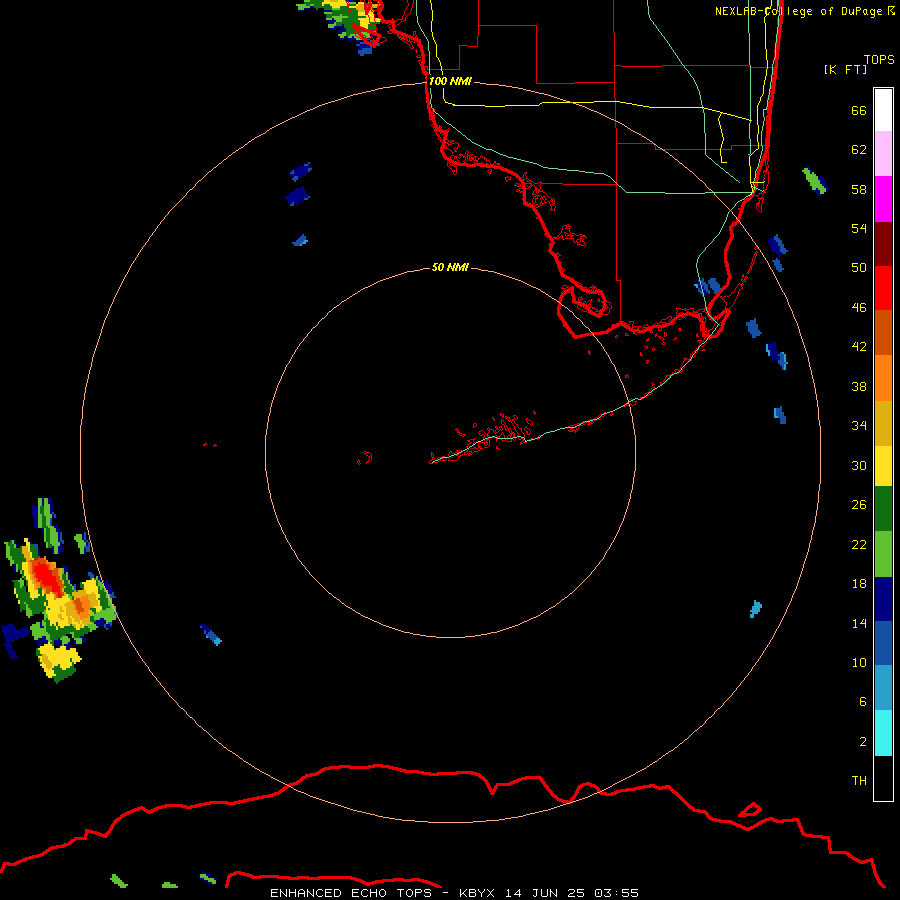This screenshot has width=900, height=900.
Task: Click the green echo near the top-right edge
Action: [814, 180]
